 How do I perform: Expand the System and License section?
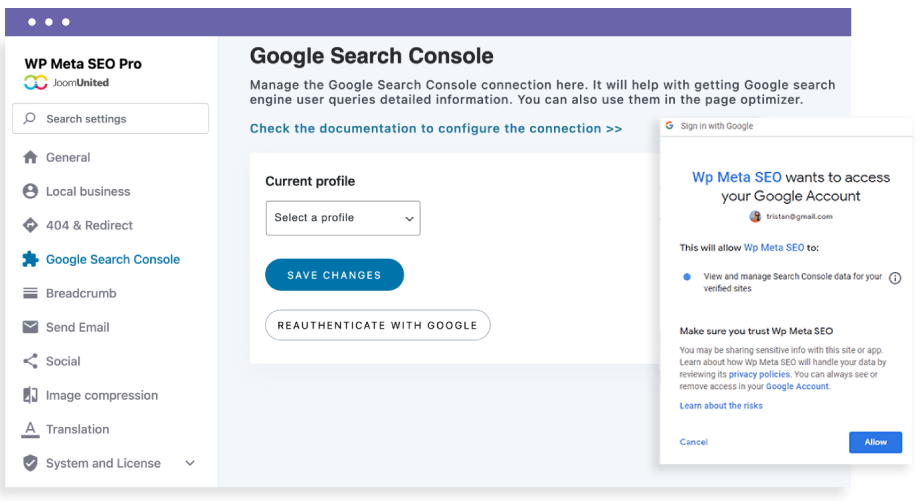coord(190,463)
